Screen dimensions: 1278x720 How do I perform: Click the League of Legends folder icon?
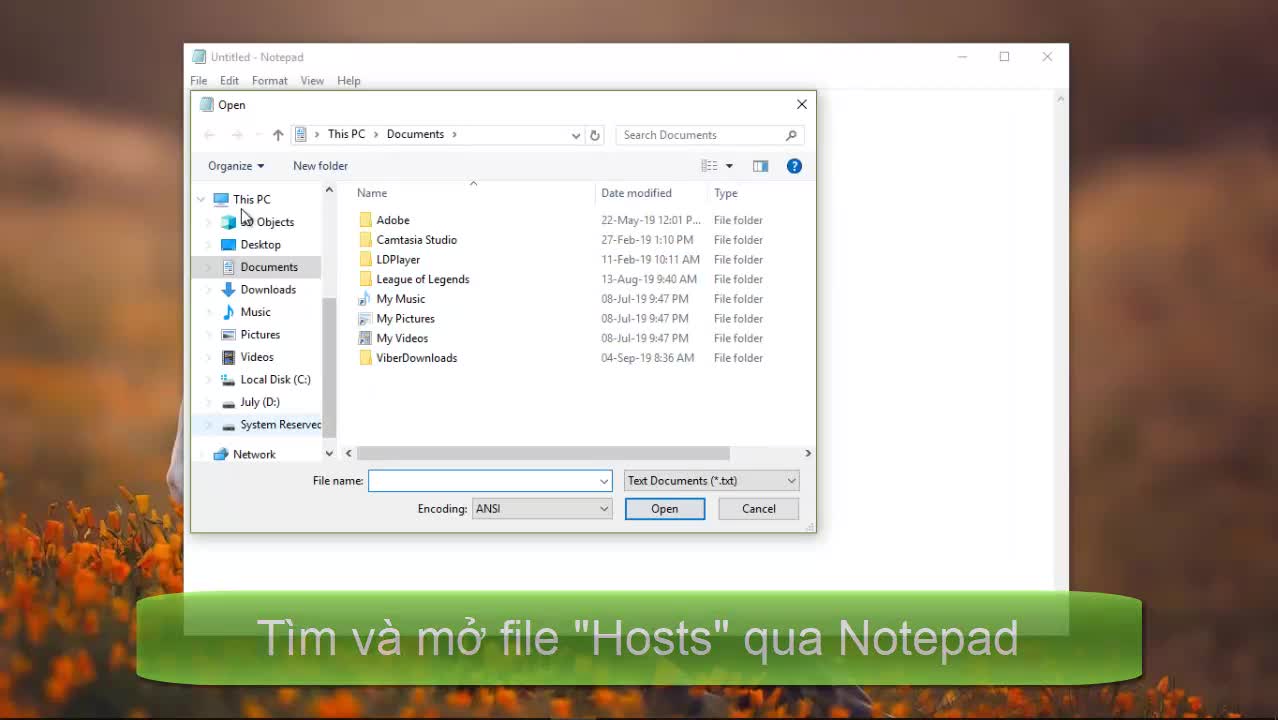click(x=365, y=279)
